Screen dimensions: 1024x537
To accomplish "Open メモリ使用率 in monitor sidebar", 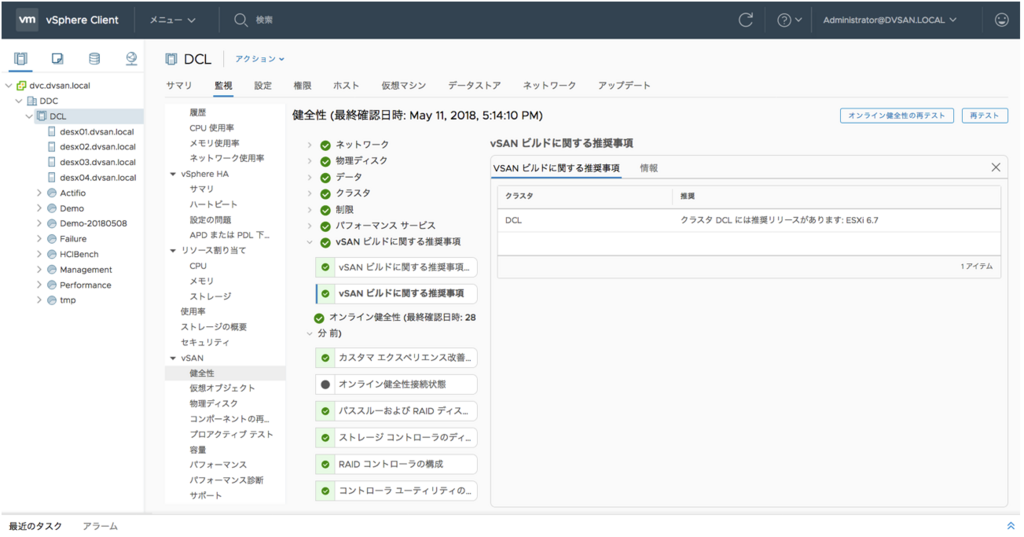I will (214, 143).
